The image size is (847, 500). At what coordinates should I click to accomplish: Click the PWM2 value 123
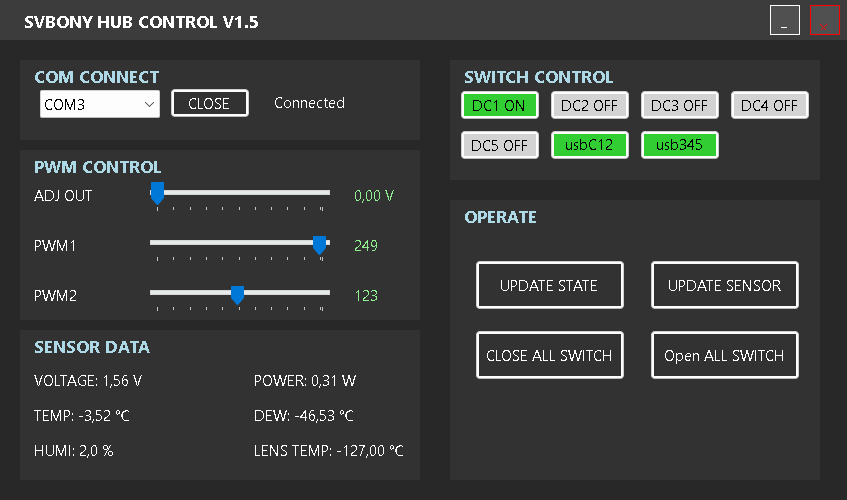pyautogui.click(x=366, y=296)
